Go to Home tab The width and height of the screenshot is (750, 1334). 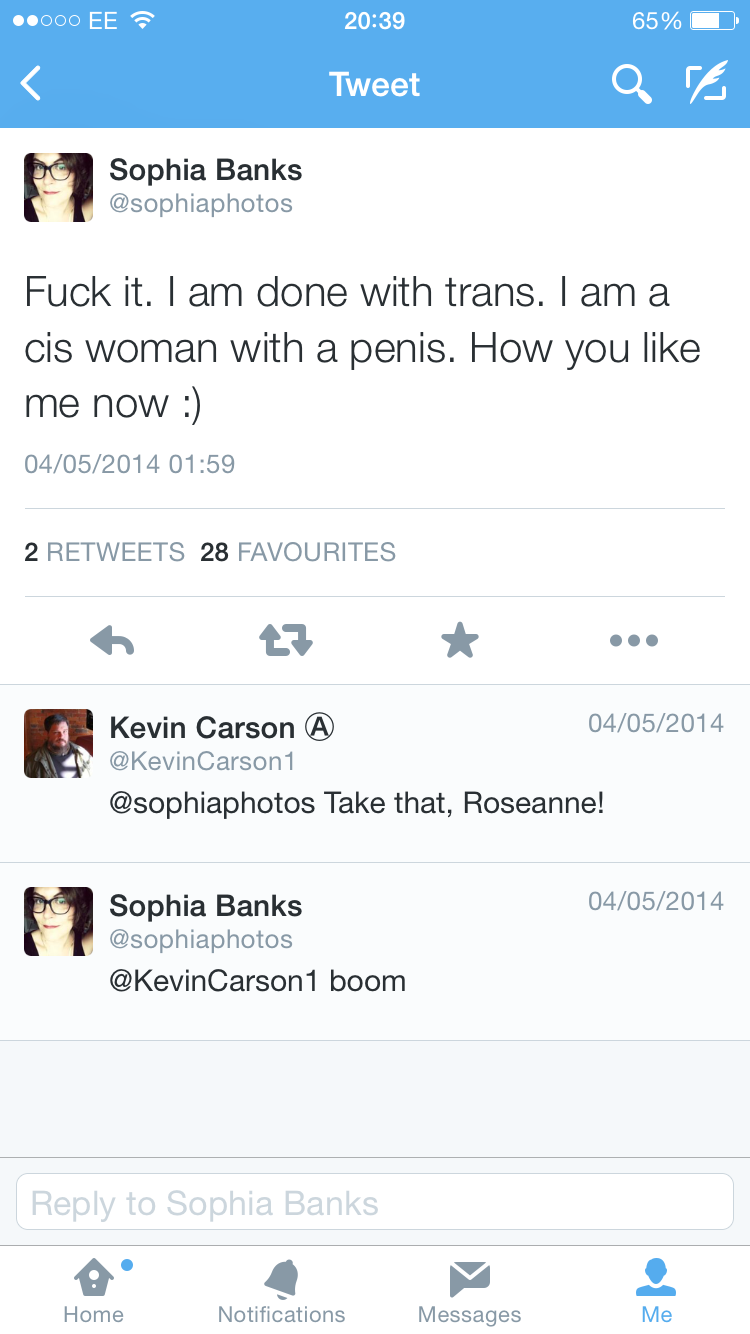pos(94,1290)
